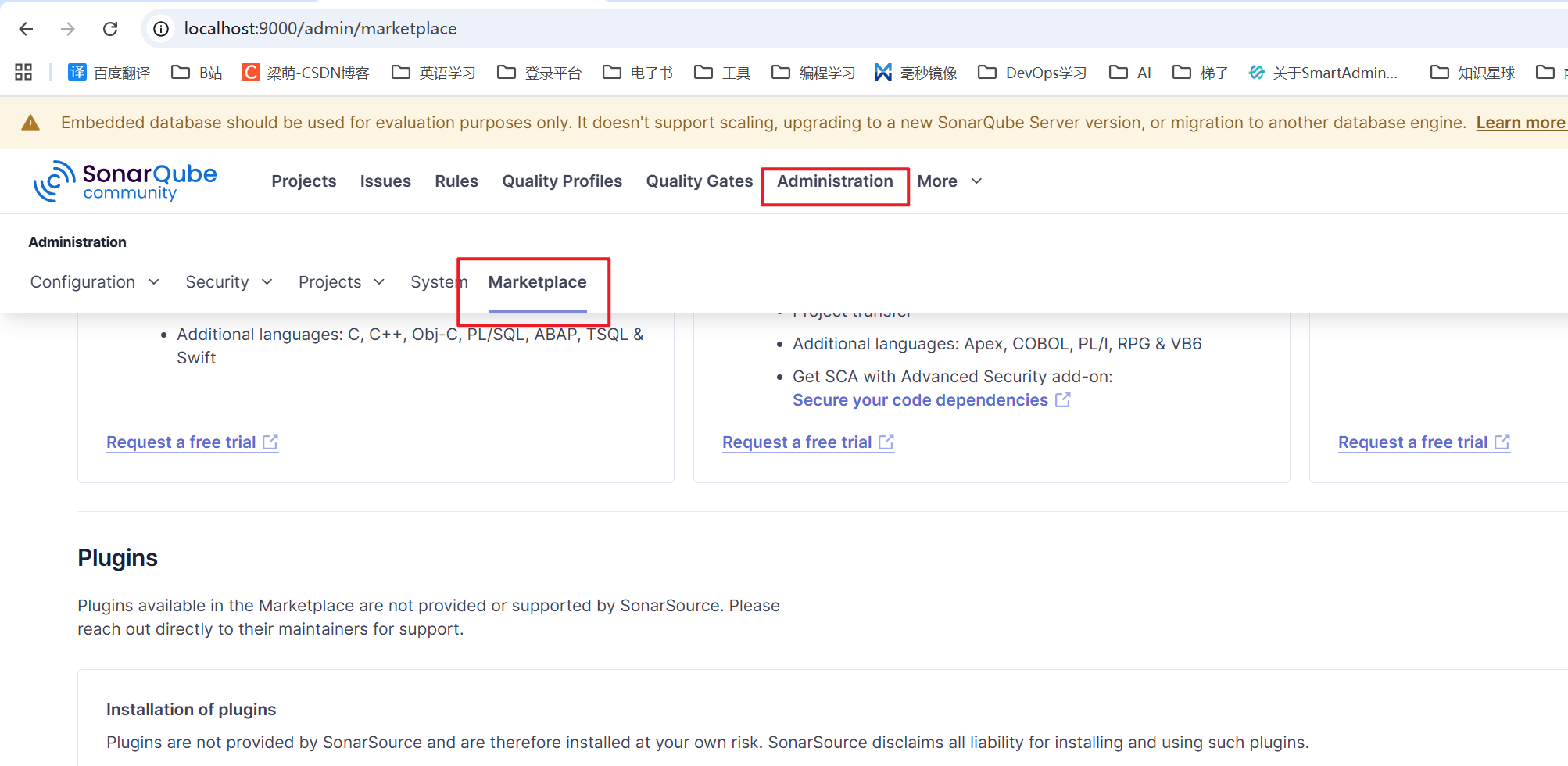Expand the Projects admin submenu dropdown
Screen dimensions: 1568x766
(x=342, y=282)
